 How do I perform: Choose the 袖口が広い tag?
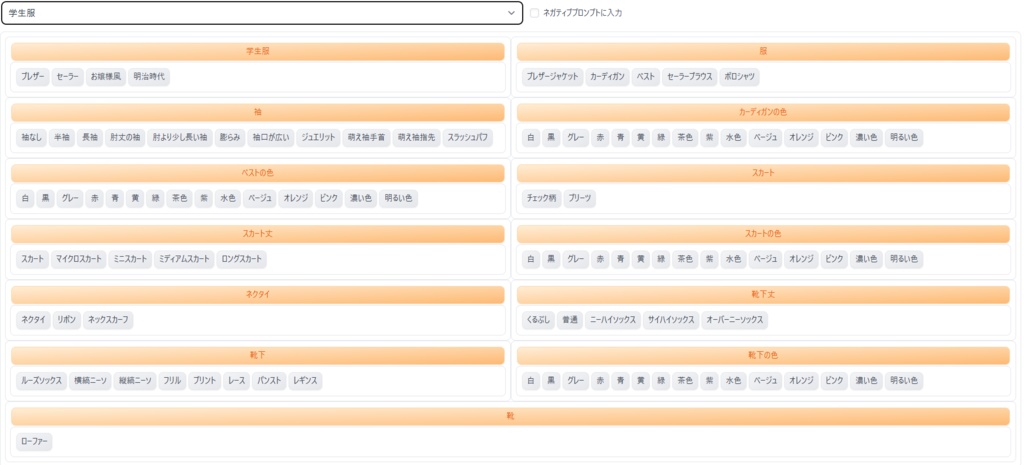click(x=270, y=138)
